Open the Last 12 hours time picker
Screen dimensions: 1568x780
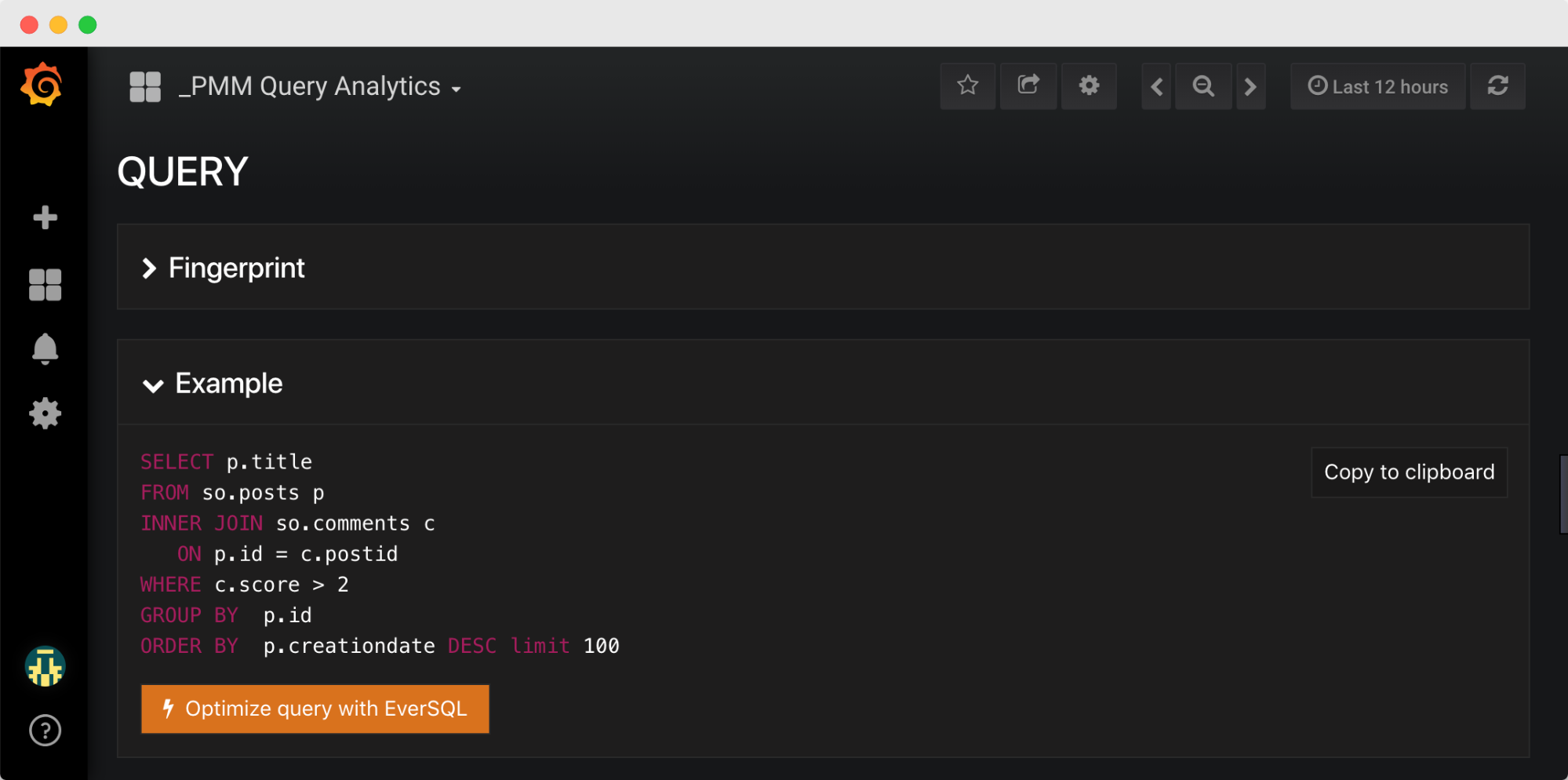[1377, 86]
